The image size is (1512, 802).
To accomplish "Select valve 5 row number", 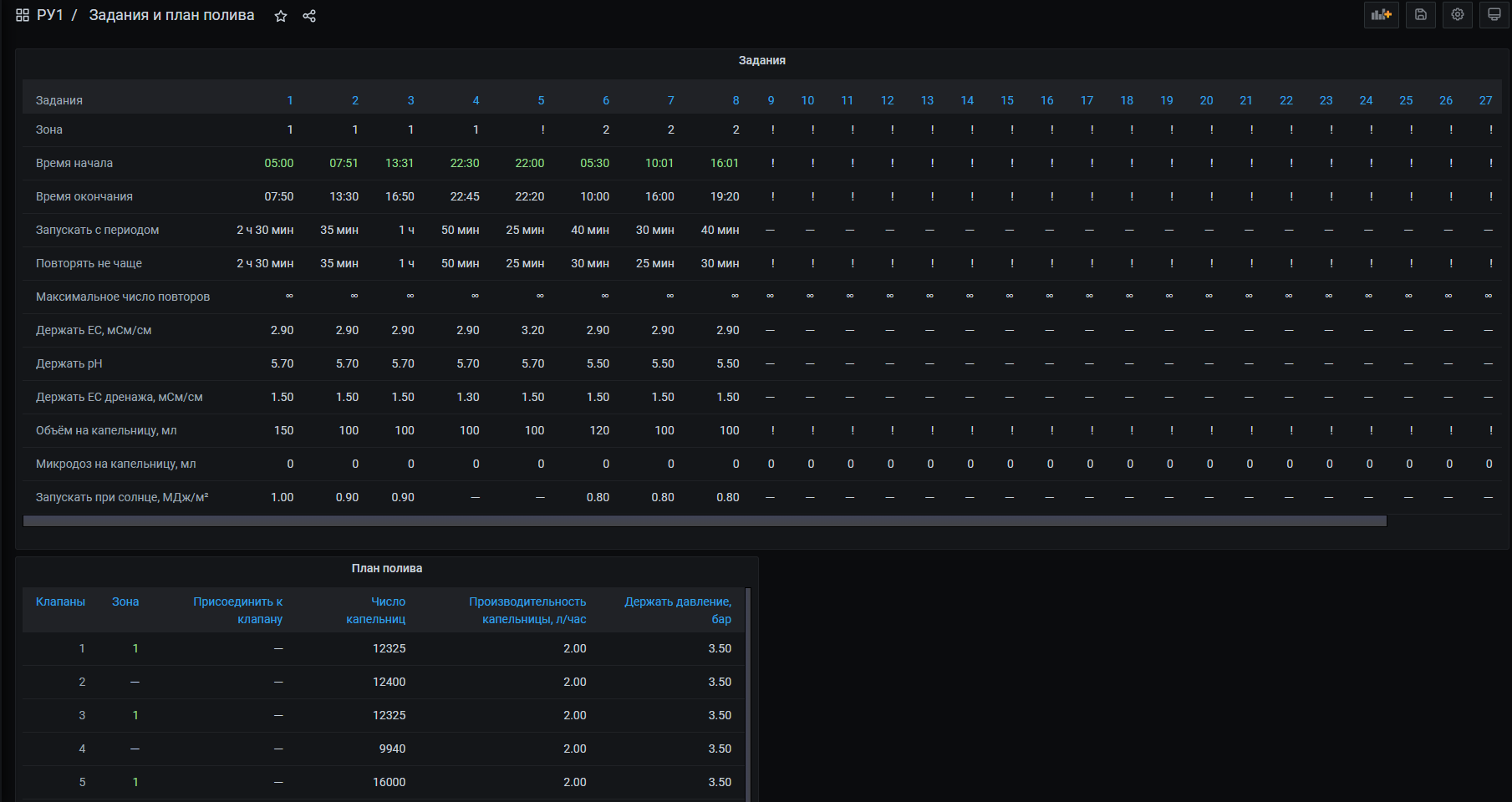I will pos(82,782).
